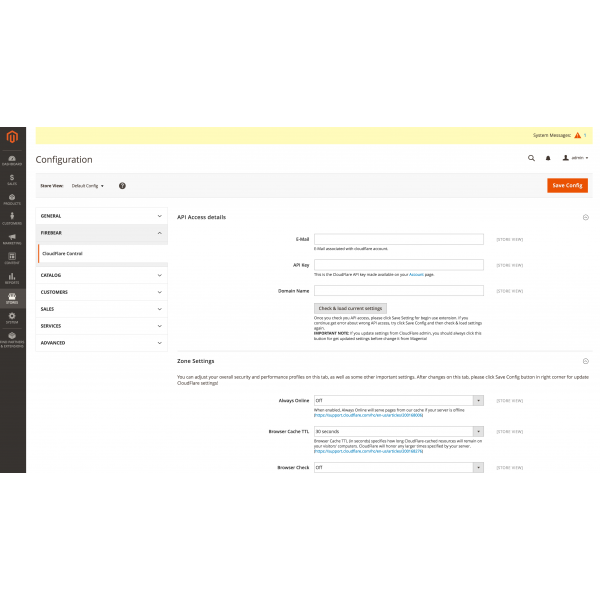The height and width of the screenshot is (600, 600).
Task: Expand the Advanced configuration section
Action: (101, 342)
